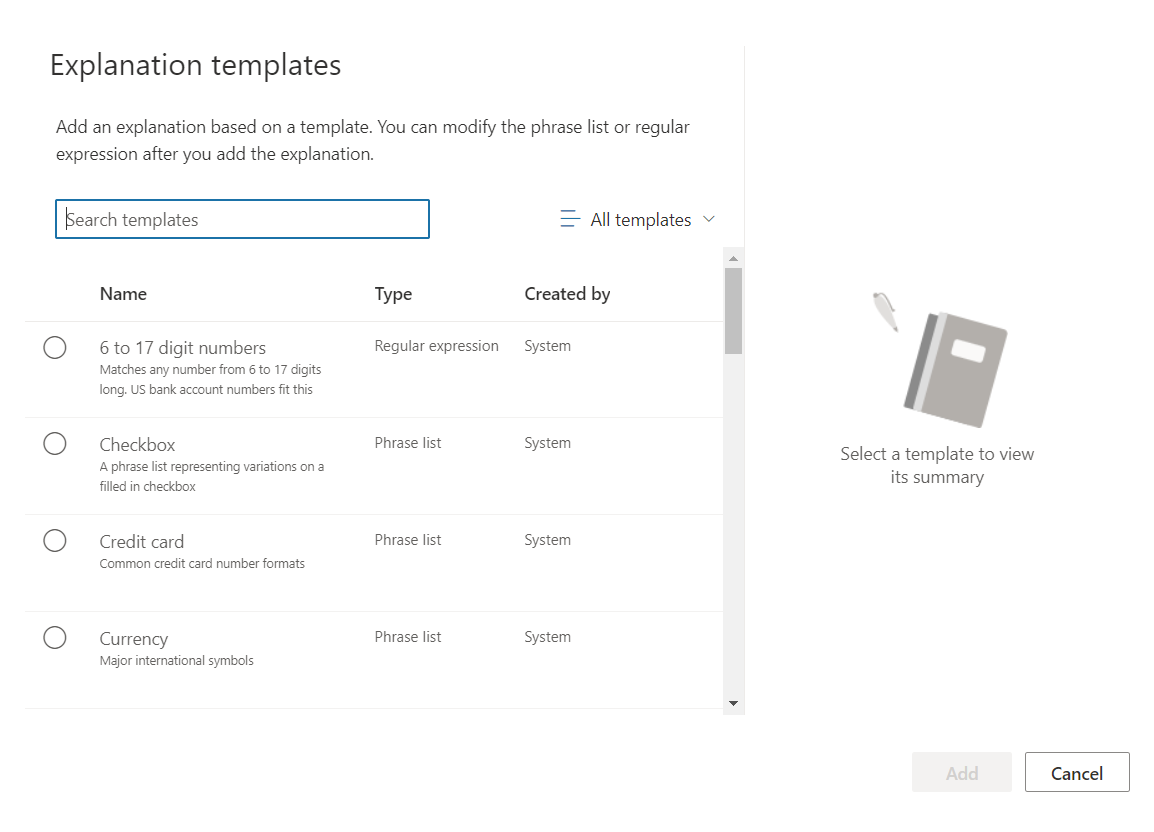This screenshot has width=1154, height=832.
Task: Select the '6 to 17 digit numbers' radio button
Action: pos(55,347)
